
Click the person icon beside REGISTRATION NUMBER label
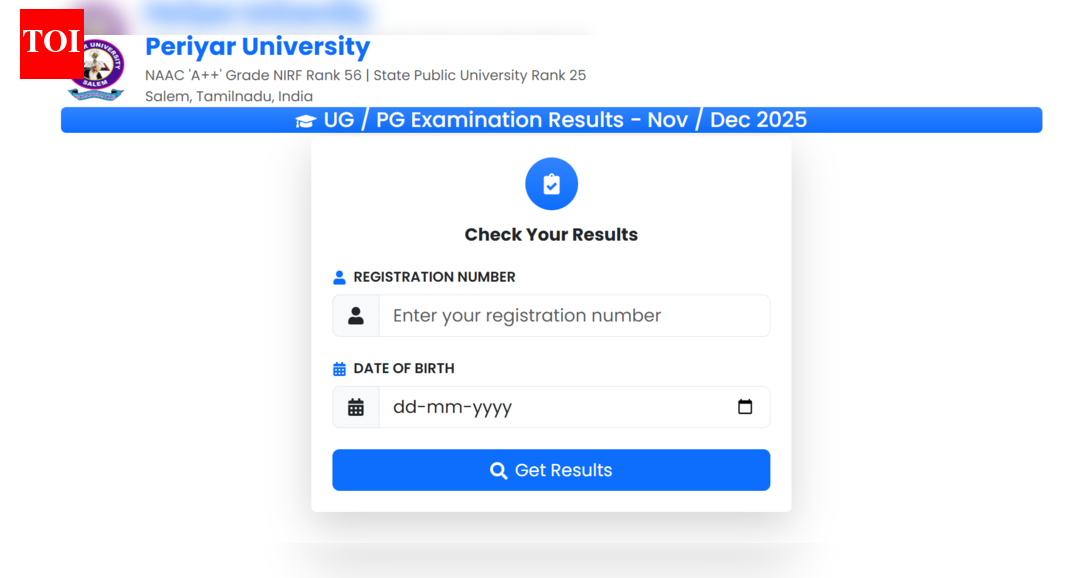339,277
